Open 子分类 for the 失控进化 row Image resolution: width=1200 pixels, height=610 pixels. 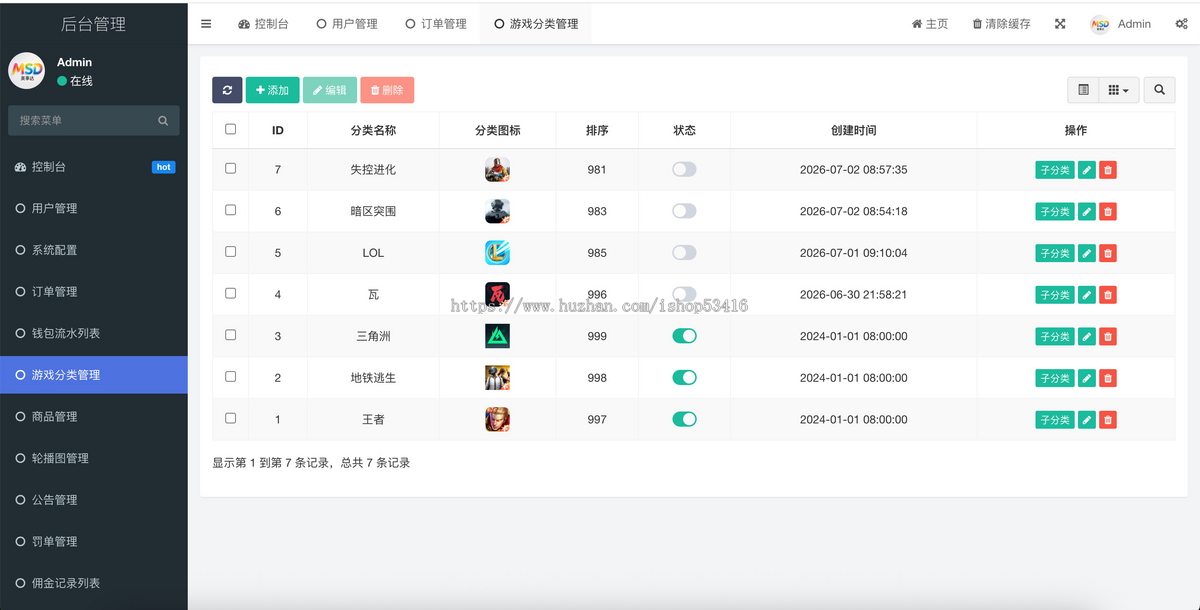click(1055, 170)
